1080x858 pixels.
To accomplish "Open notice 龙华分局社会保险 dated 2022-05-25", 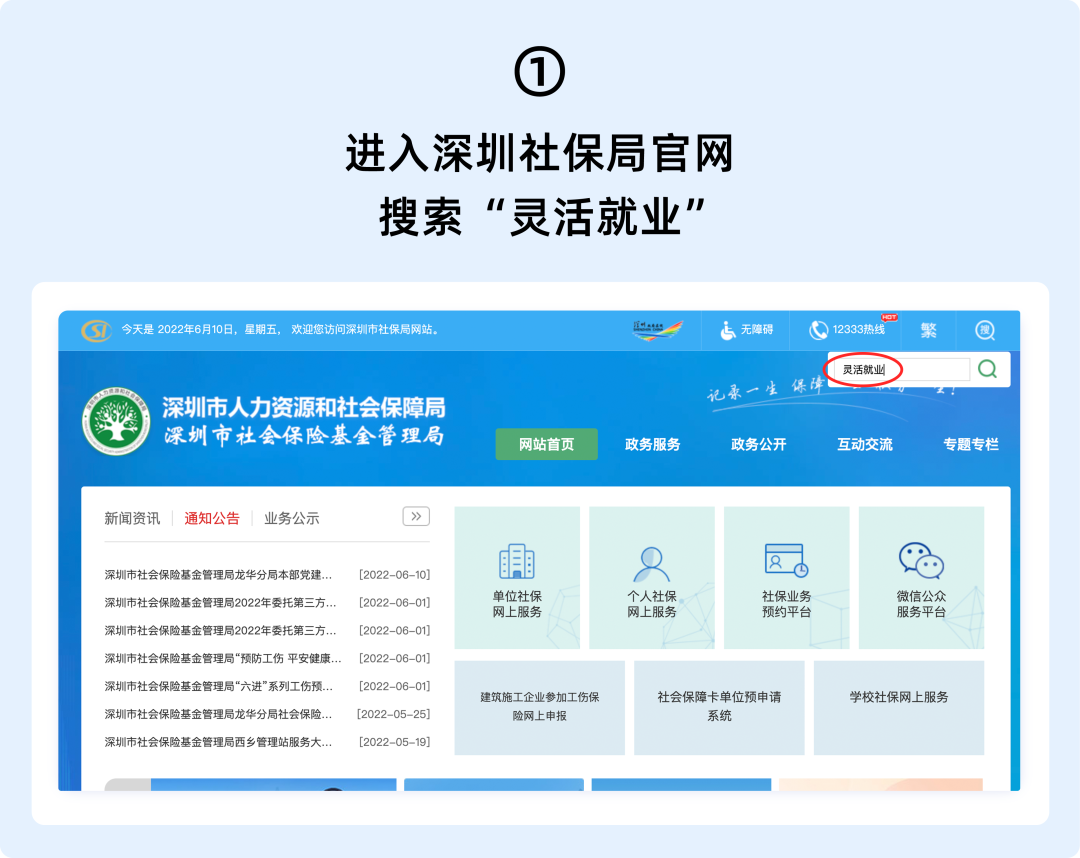I will click(218, 715).
